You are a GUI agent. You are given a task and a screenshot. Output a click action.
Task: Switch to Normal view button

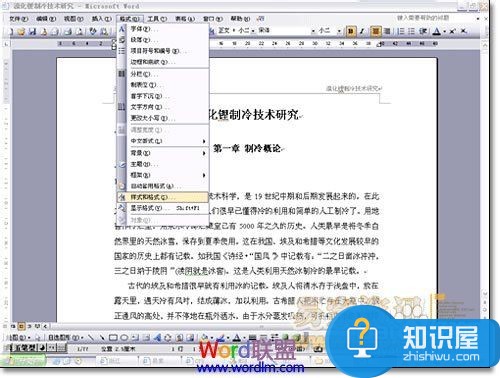click(13, 326)
